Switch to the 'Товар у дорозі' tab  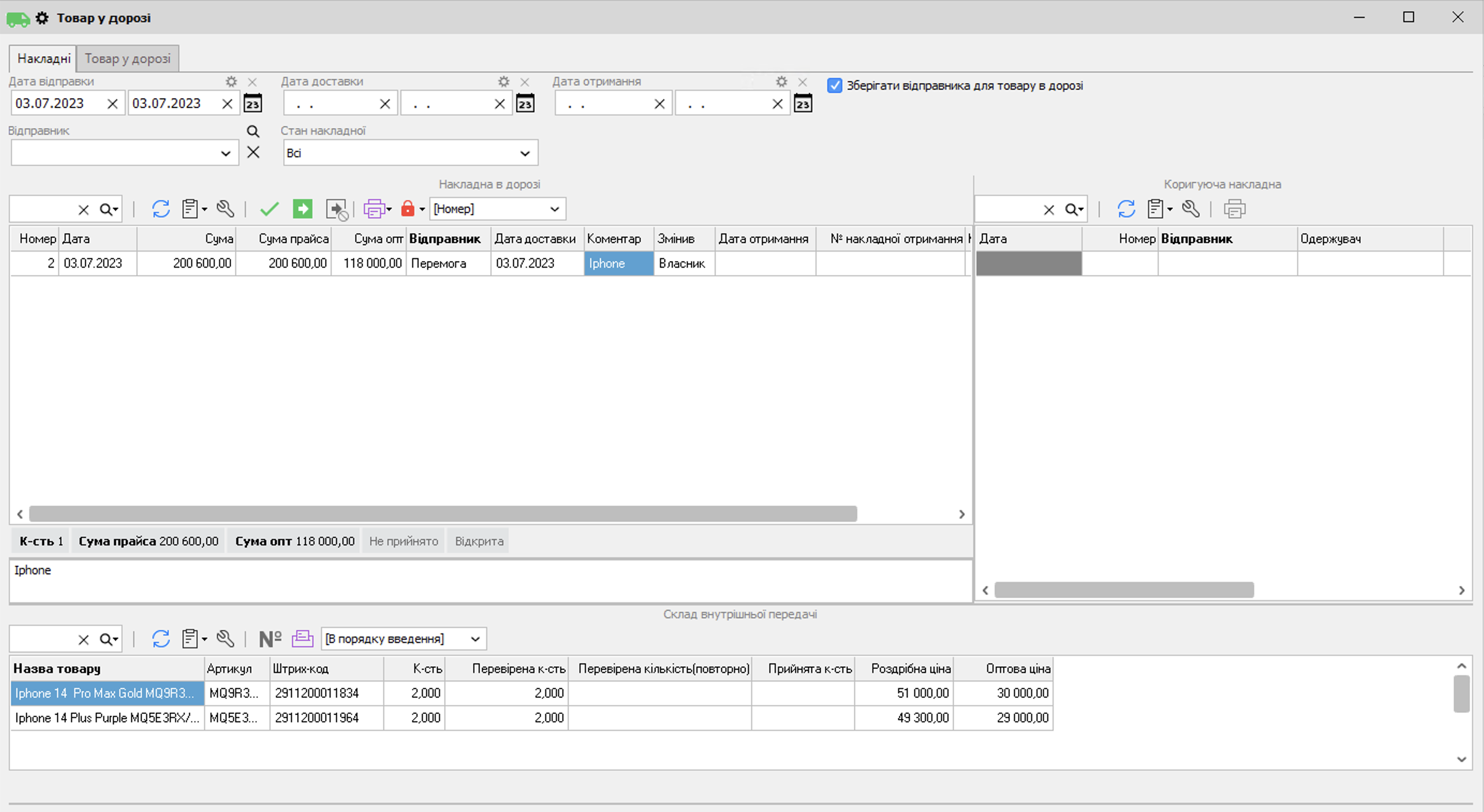point(127,59)
